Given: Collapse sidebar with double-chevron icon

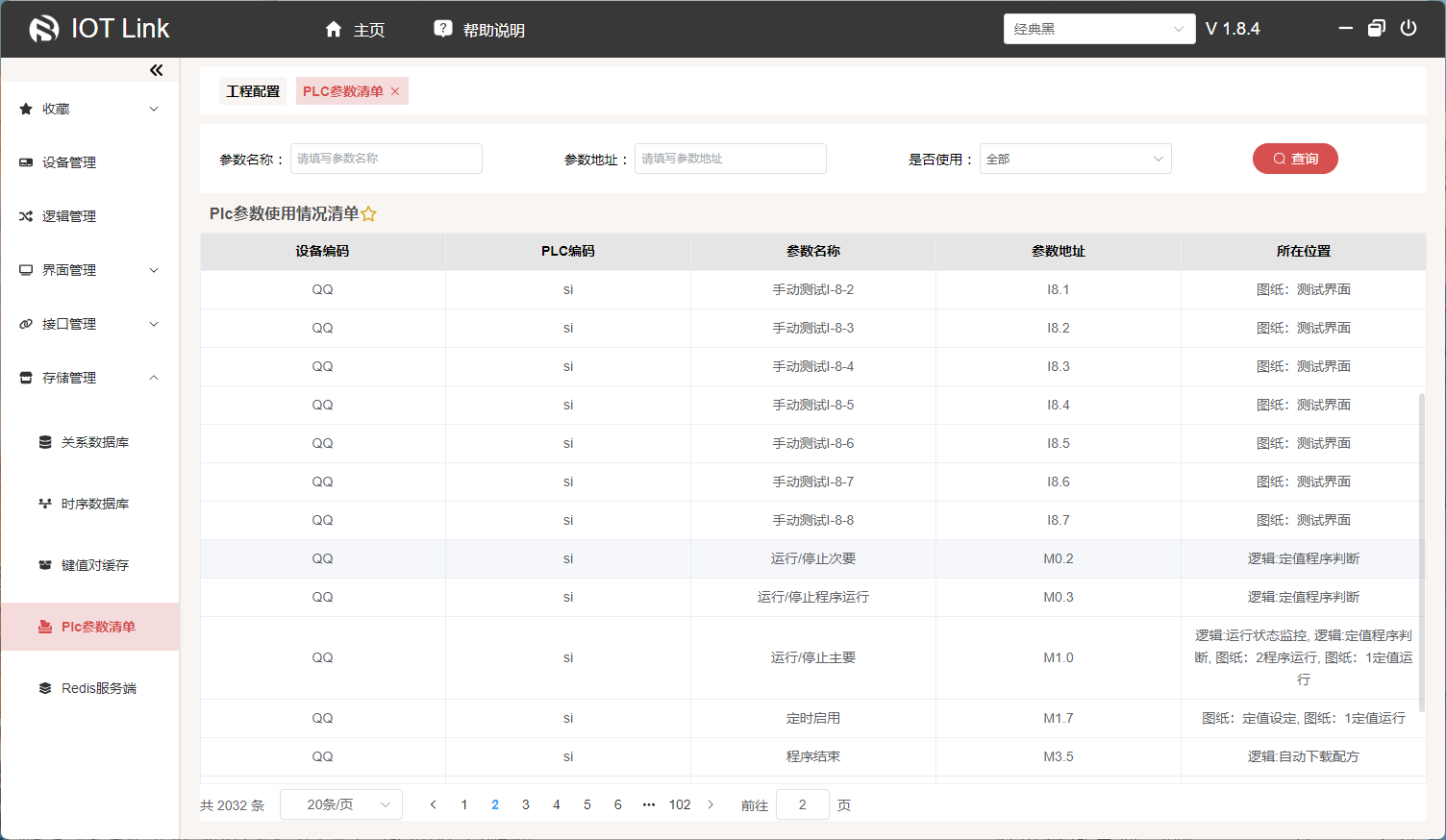Looking at the screenshot, I should point(157,70).
